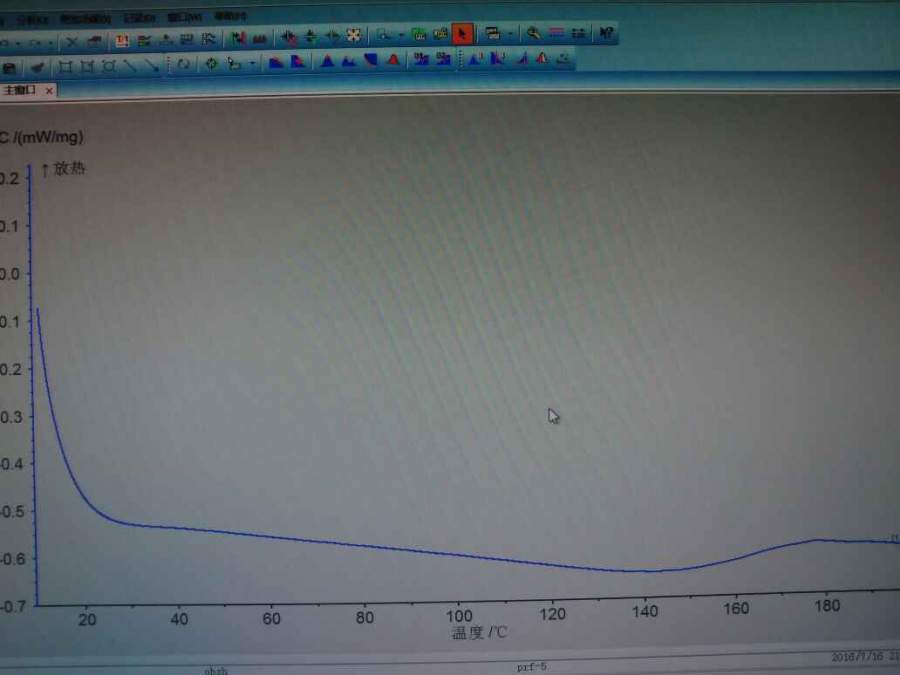Click the question-mark context help icon
Image resolution: width=900 pixels, height=675 pixels.
tap(606, 33)
